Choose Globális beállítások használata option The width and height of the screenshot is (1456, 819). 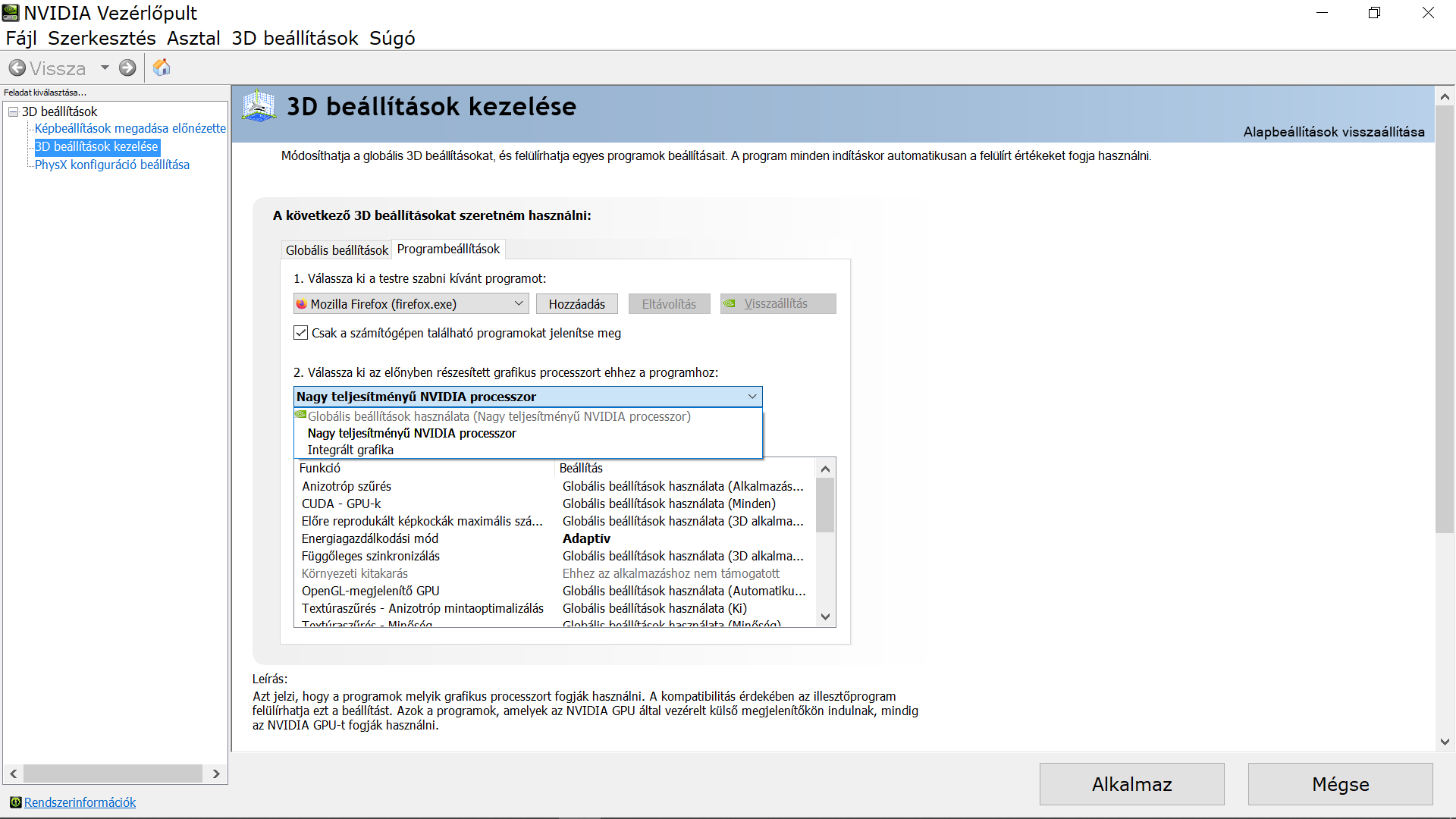[x=528, y=416]
